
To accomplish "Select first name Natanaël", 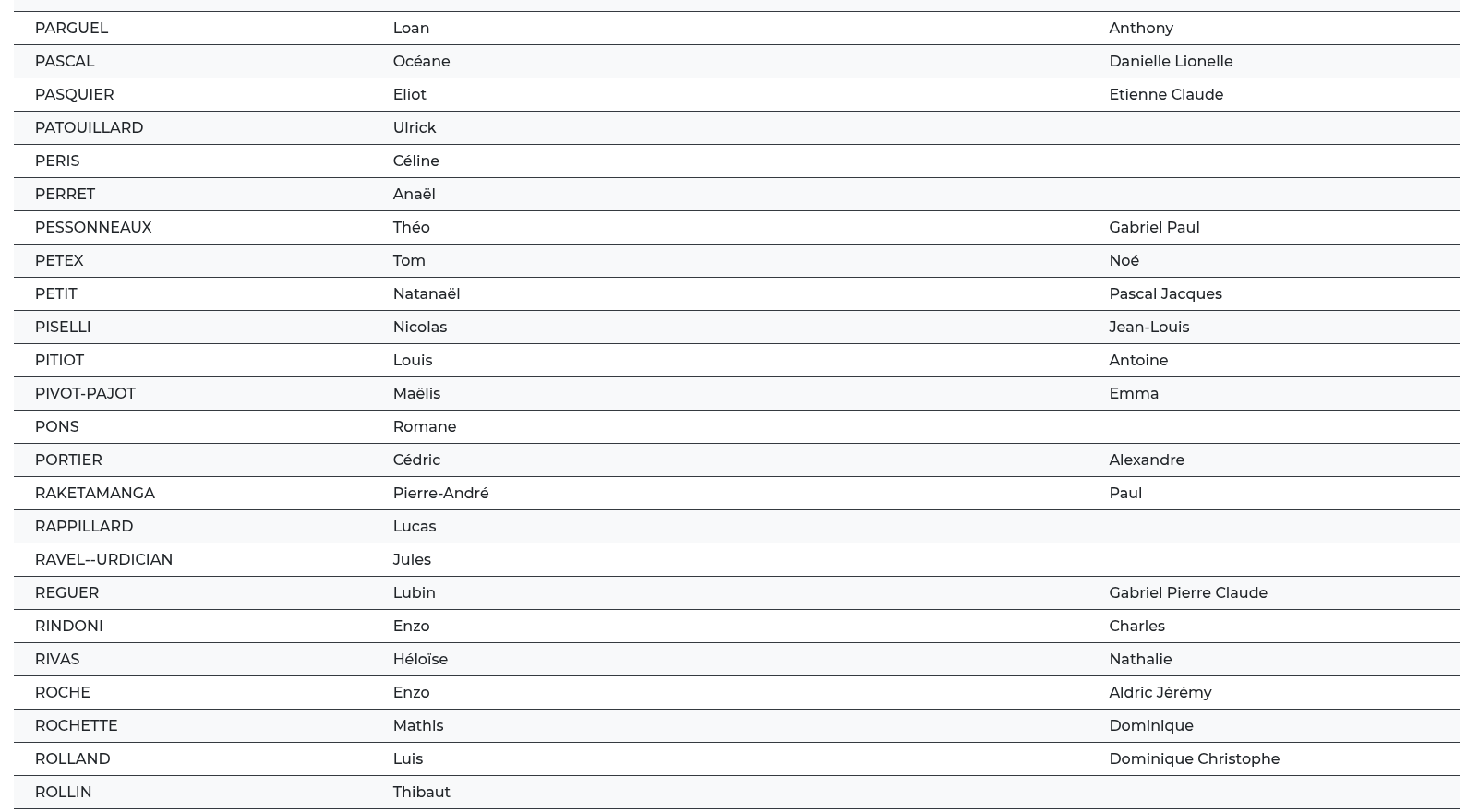I will point(426,294).
